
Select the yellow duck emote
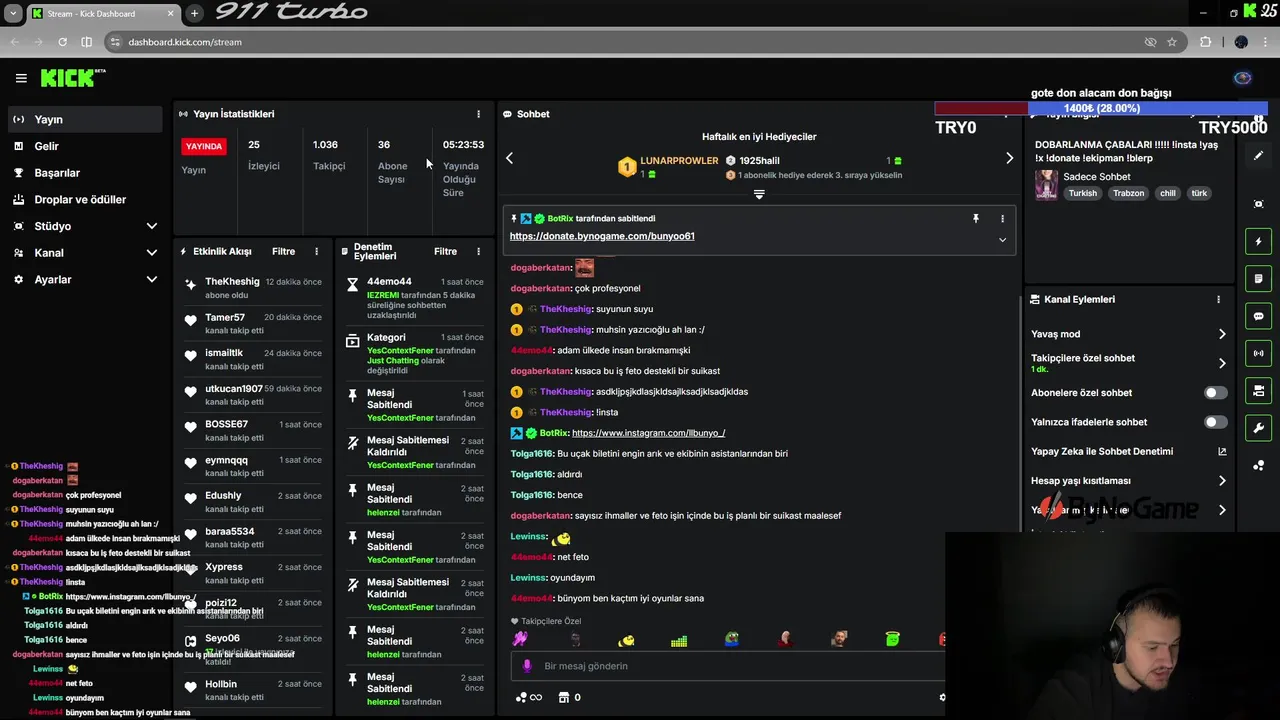pos(626,639)
